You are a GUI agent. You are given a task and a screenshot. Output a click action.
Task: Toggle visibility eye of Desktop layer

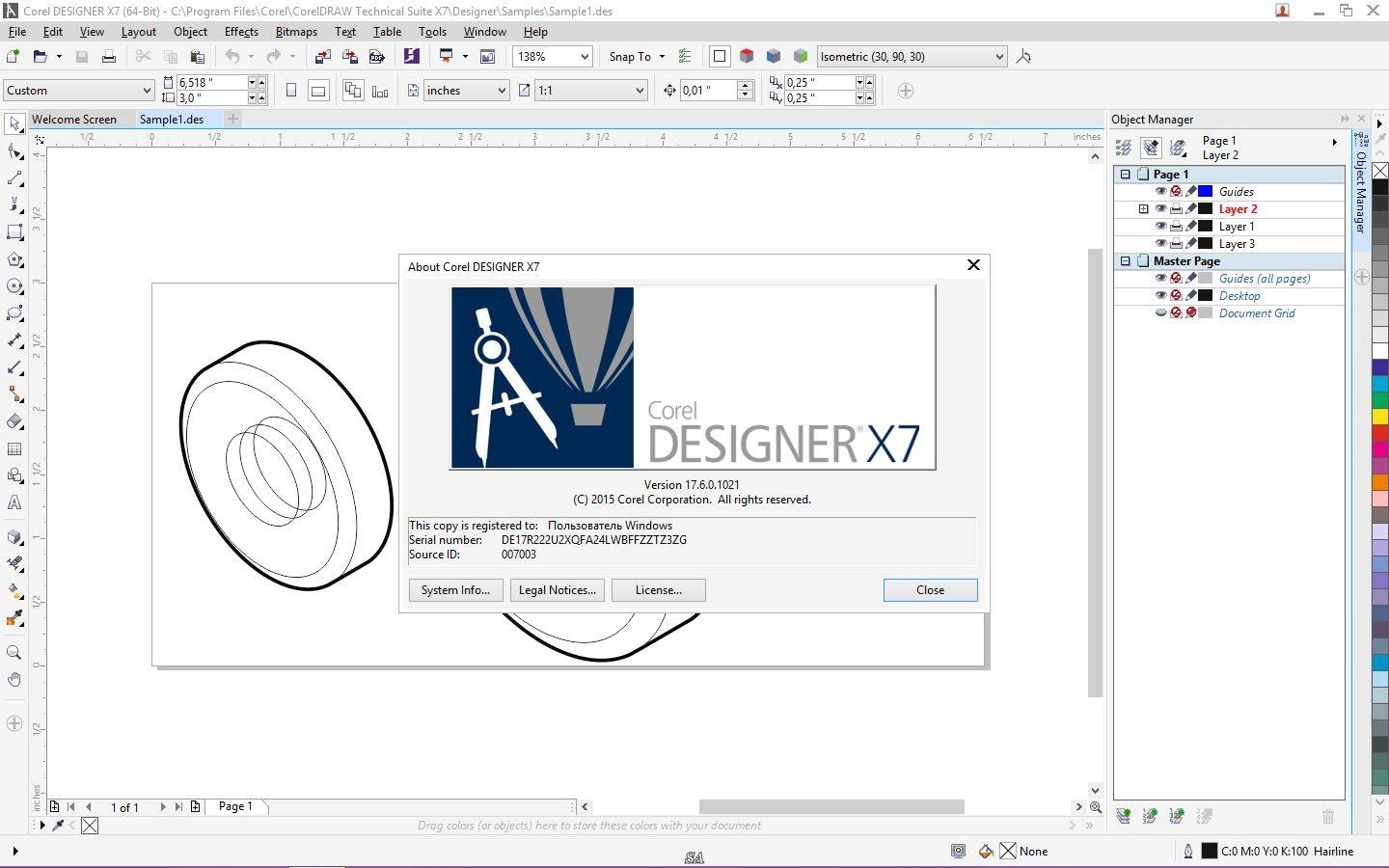[1161, 296]
